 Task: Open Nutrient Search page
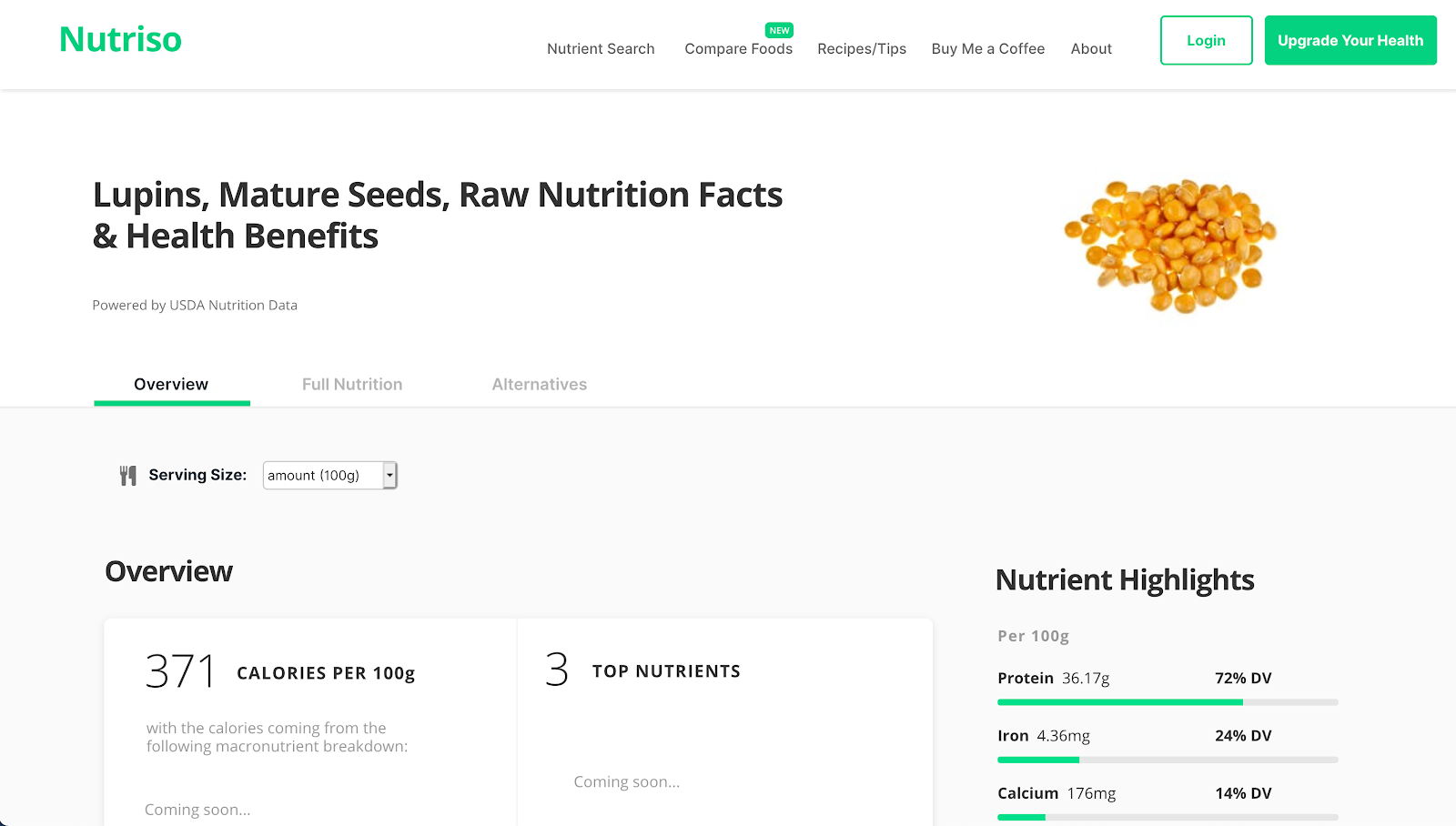coord(601,49)
